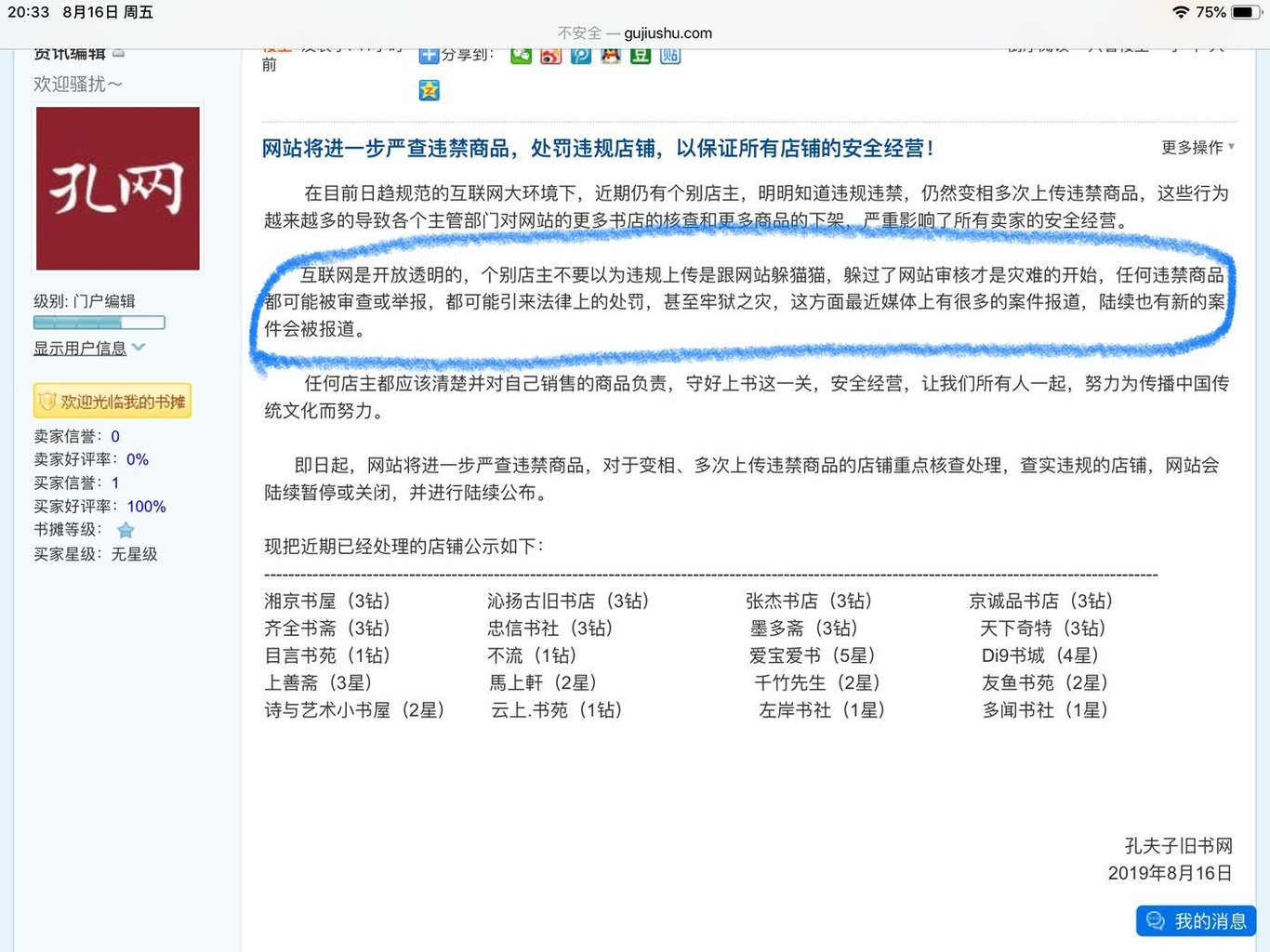Viewport: 1270px width, 952px height.
Task: Expand 显示用户信息 details
Action: [x=89, y=348]
